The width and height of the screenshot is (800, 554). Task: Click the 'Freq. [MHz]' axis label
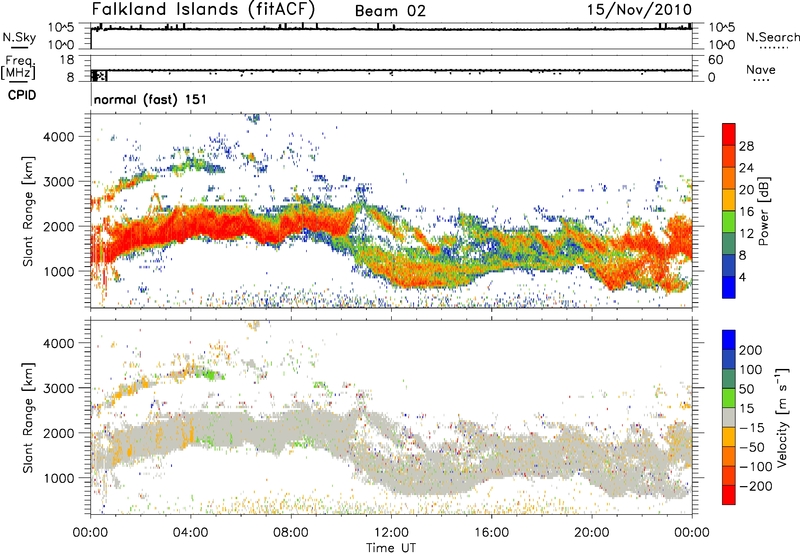pos(19,68)
